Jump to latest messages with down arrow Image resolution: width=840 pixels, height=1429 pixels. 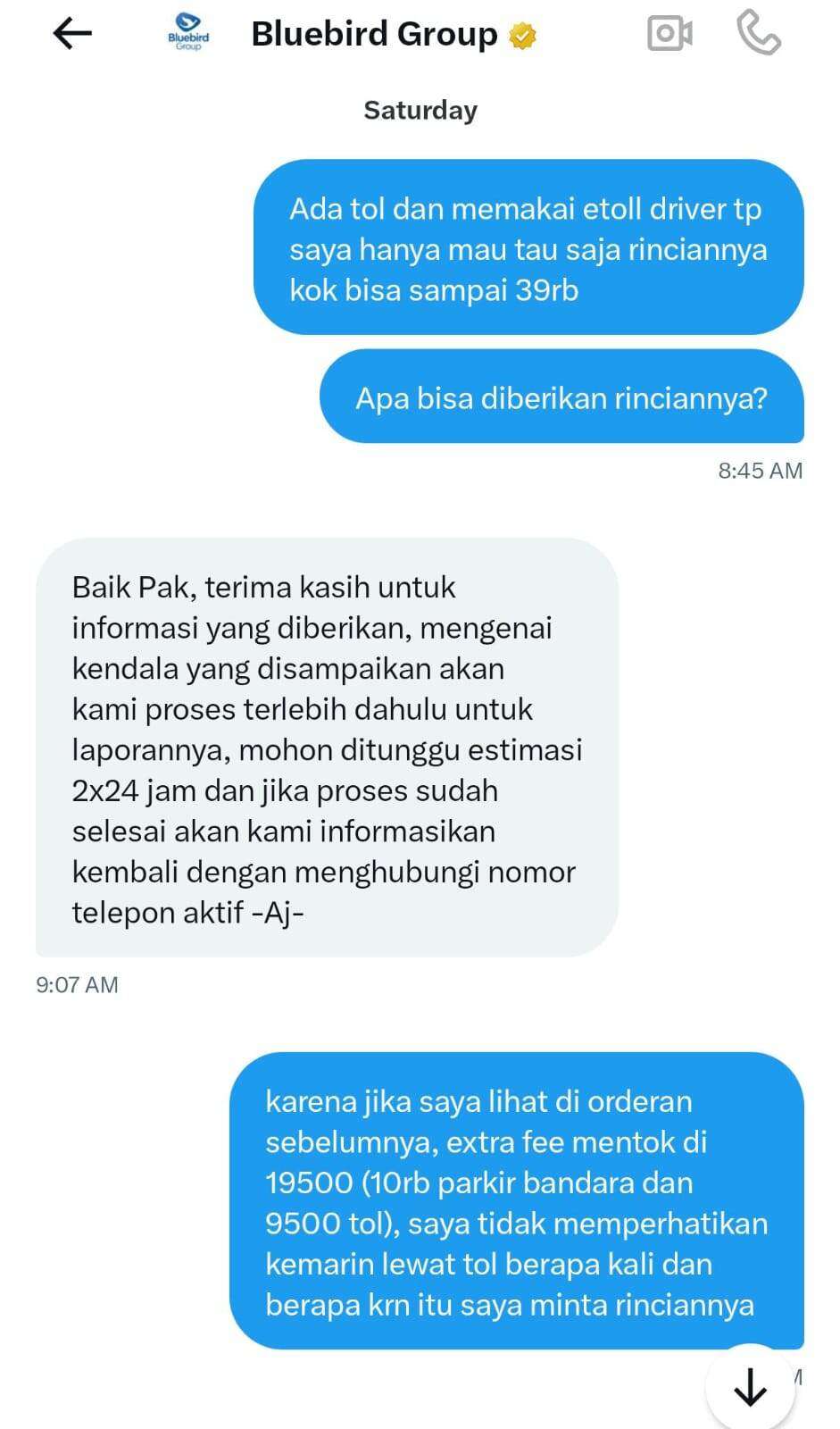tap(750, 1388)
